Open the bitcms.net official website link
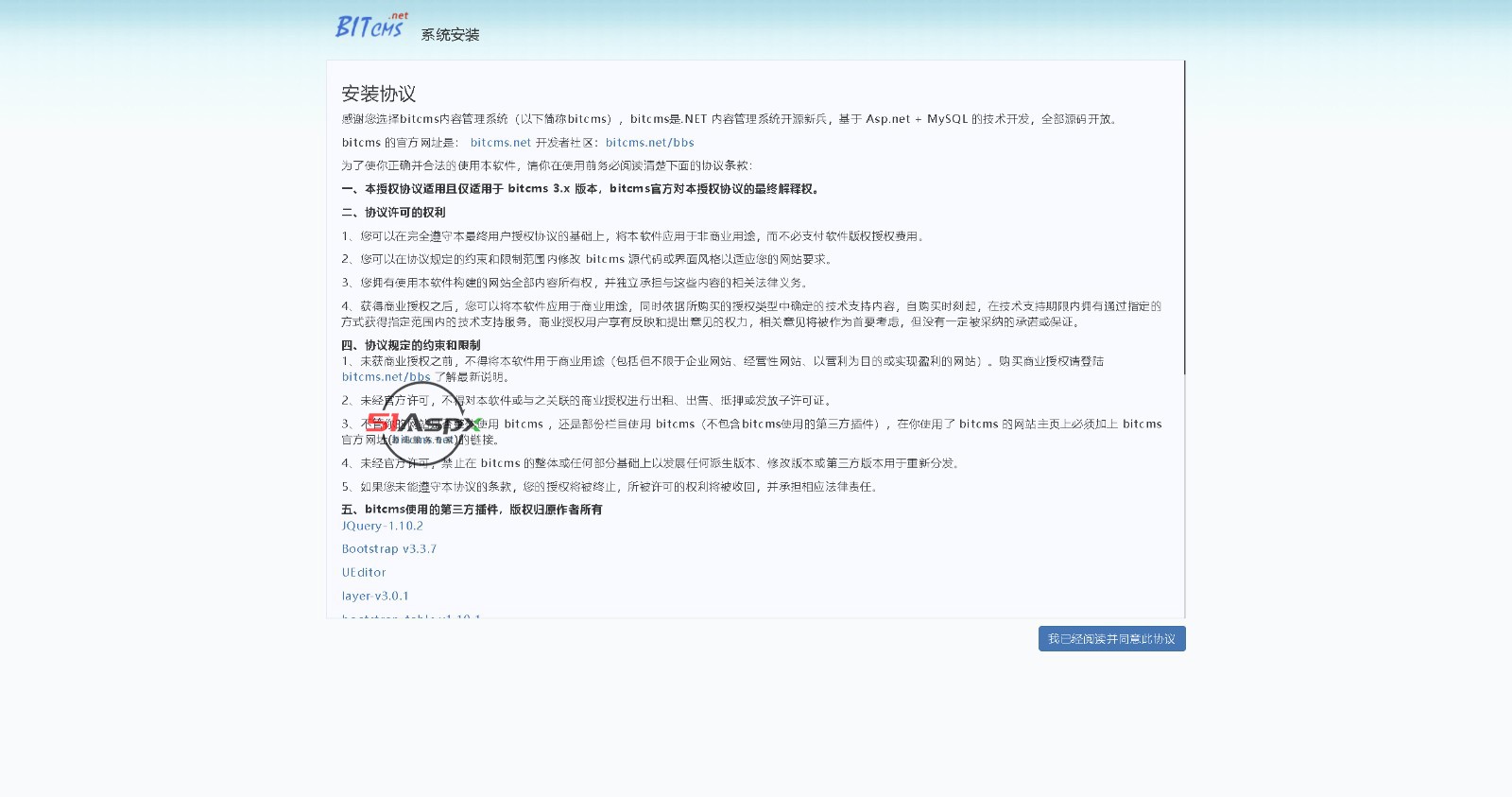 point(501,143)
